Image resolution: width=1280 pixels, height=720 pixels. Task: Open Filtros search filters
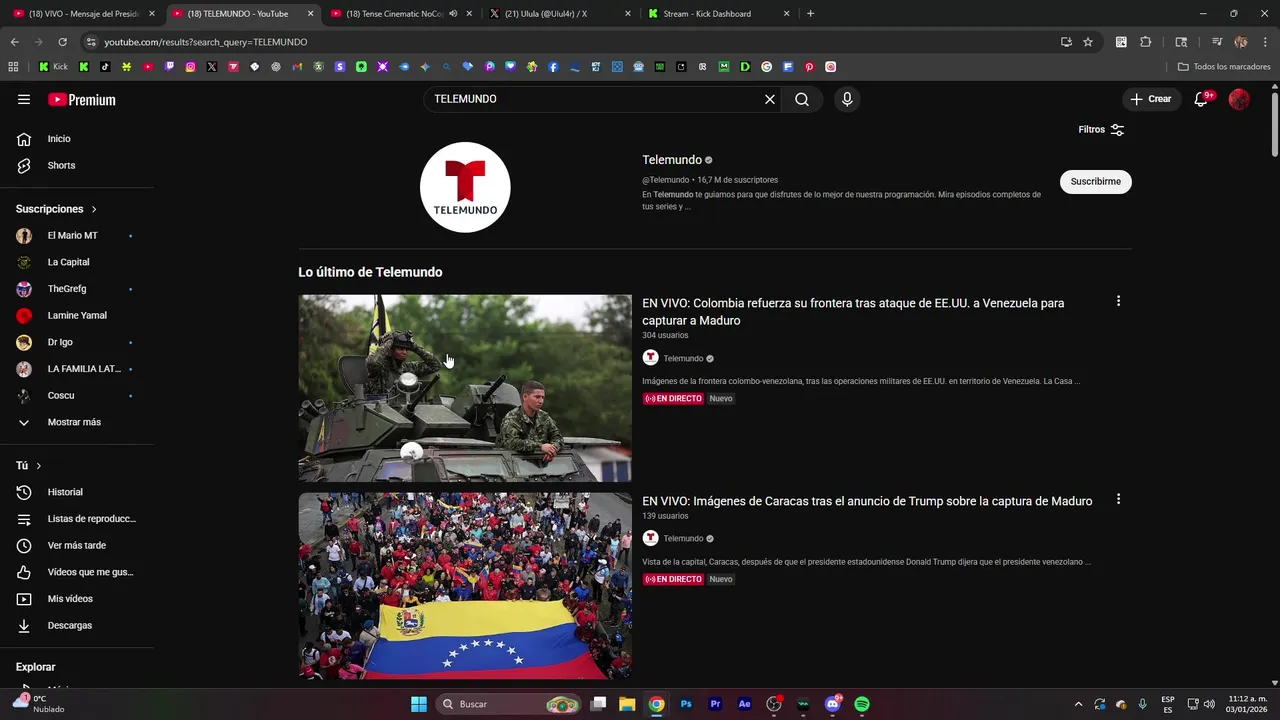1101,130
